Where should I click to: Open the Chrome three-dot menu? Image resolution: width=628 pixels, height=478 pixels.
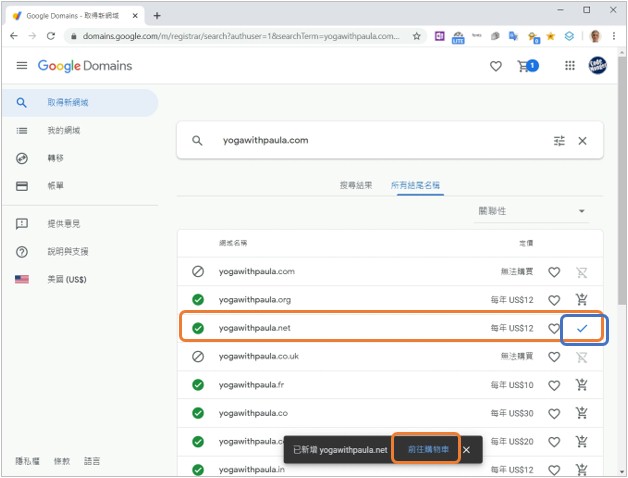[614, 36]
